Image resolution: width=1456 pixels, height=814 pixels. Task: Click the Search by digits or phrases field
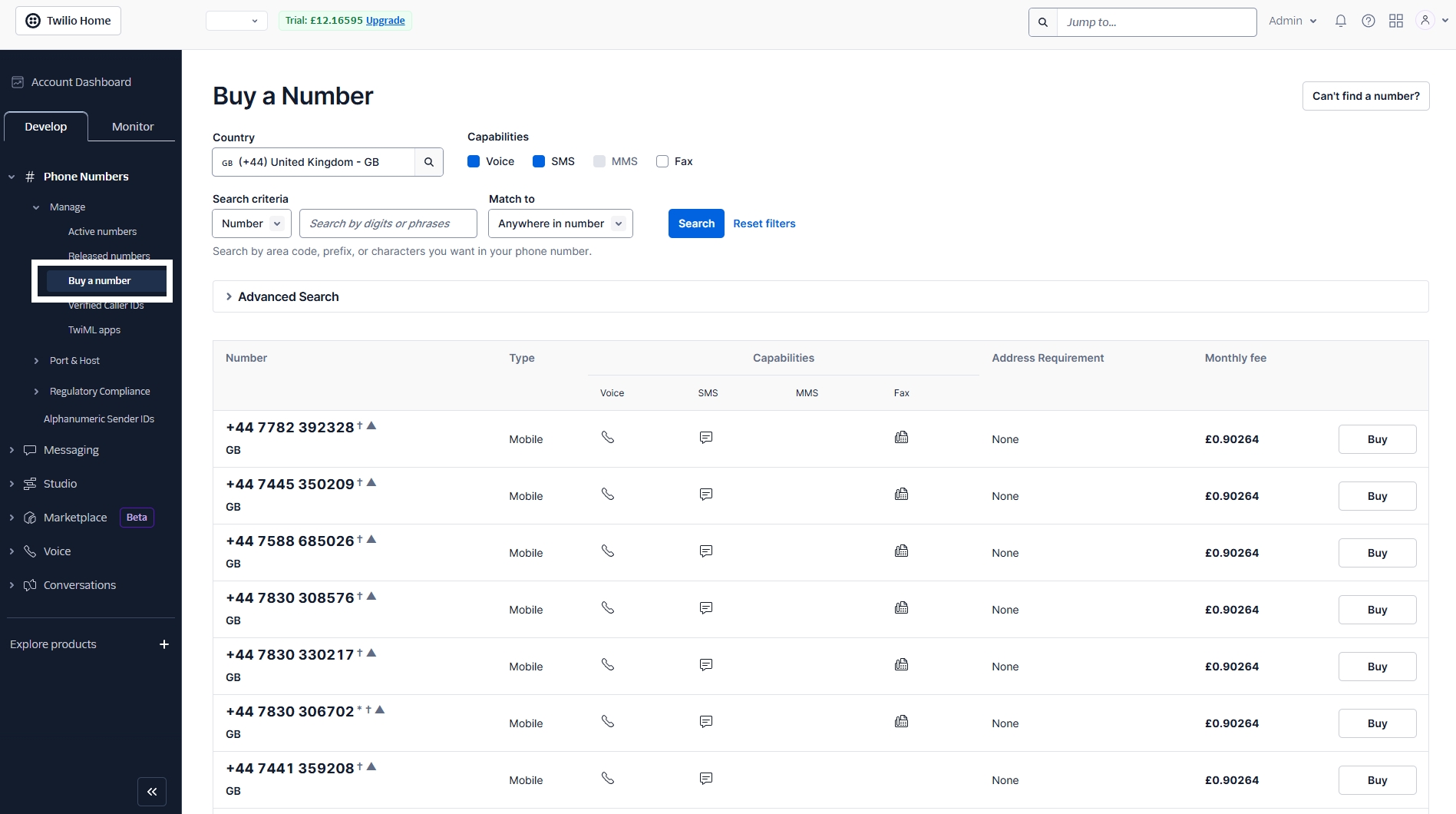388,223
